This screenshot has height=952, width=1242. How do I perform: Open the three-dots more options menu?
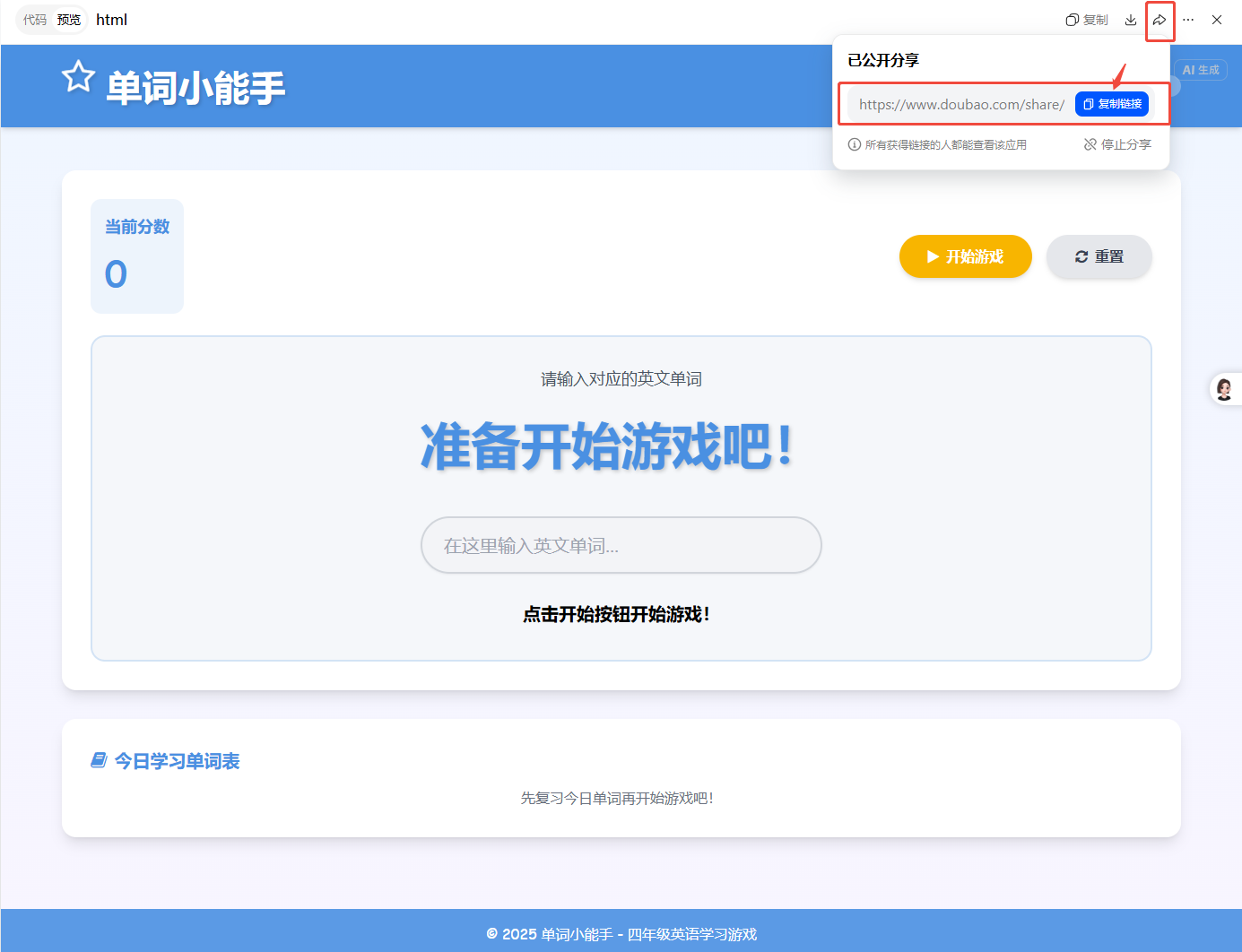[x=1188, y=20]
